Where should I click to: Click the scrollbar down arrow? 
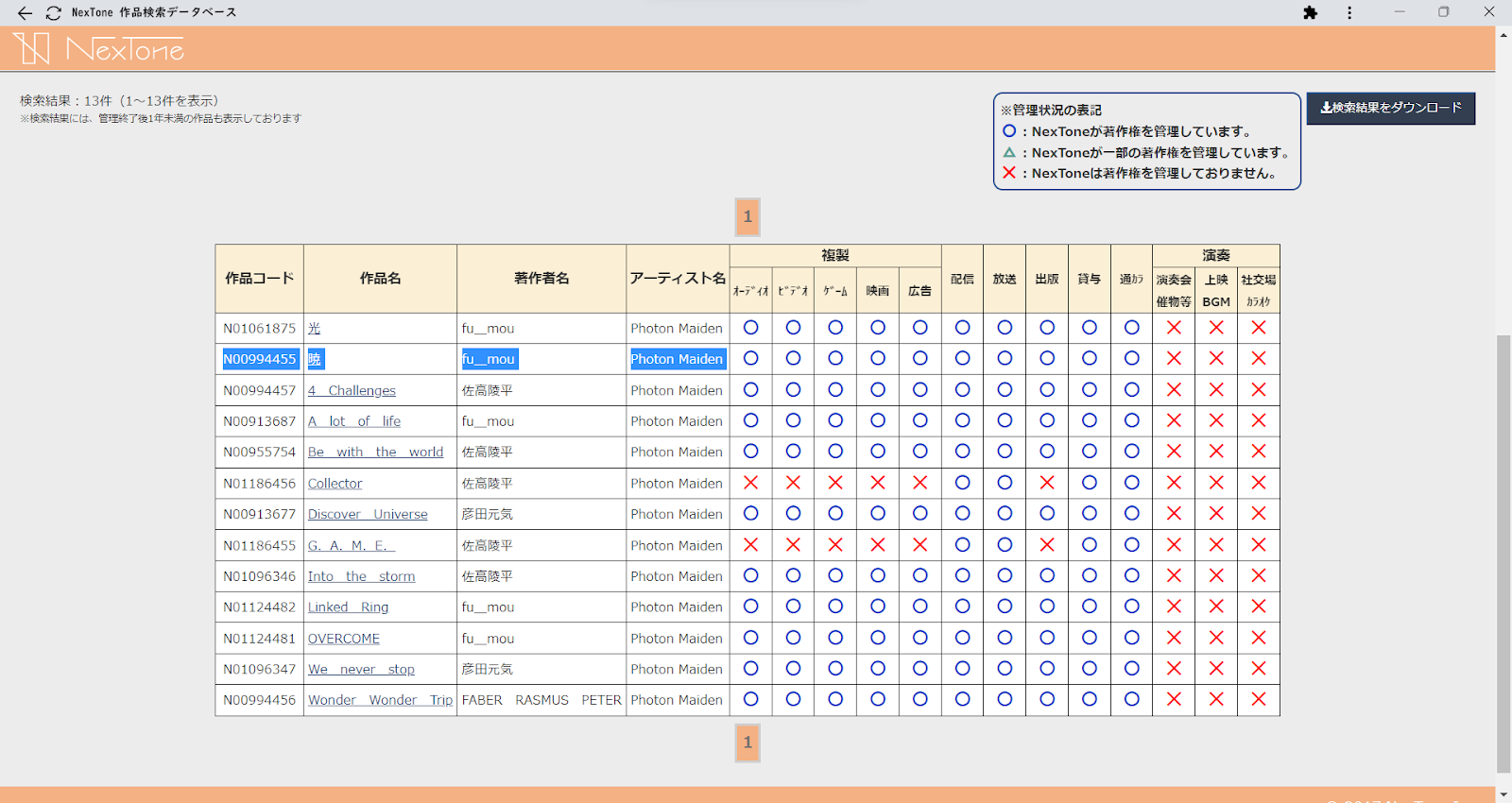[1503, 794]
